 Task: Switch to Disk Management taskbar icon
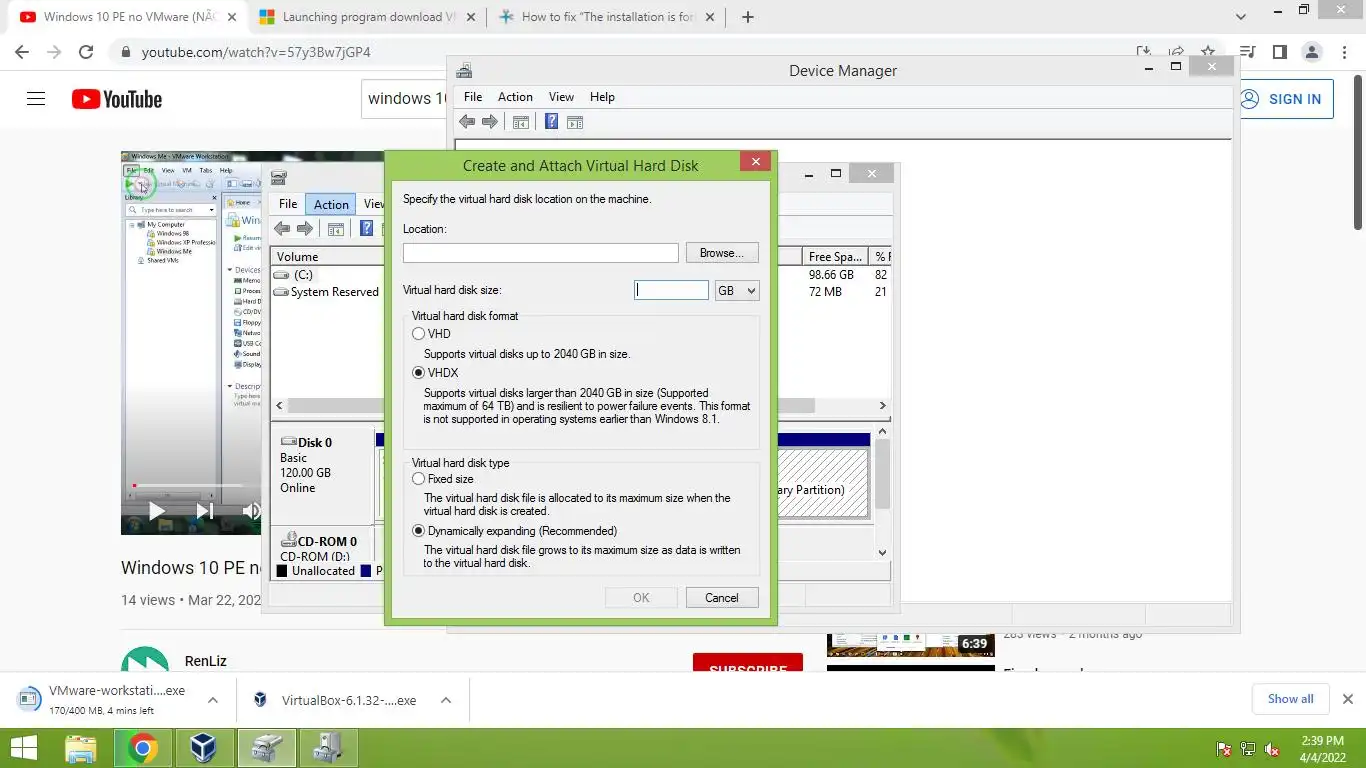click(x=266, y=748)
